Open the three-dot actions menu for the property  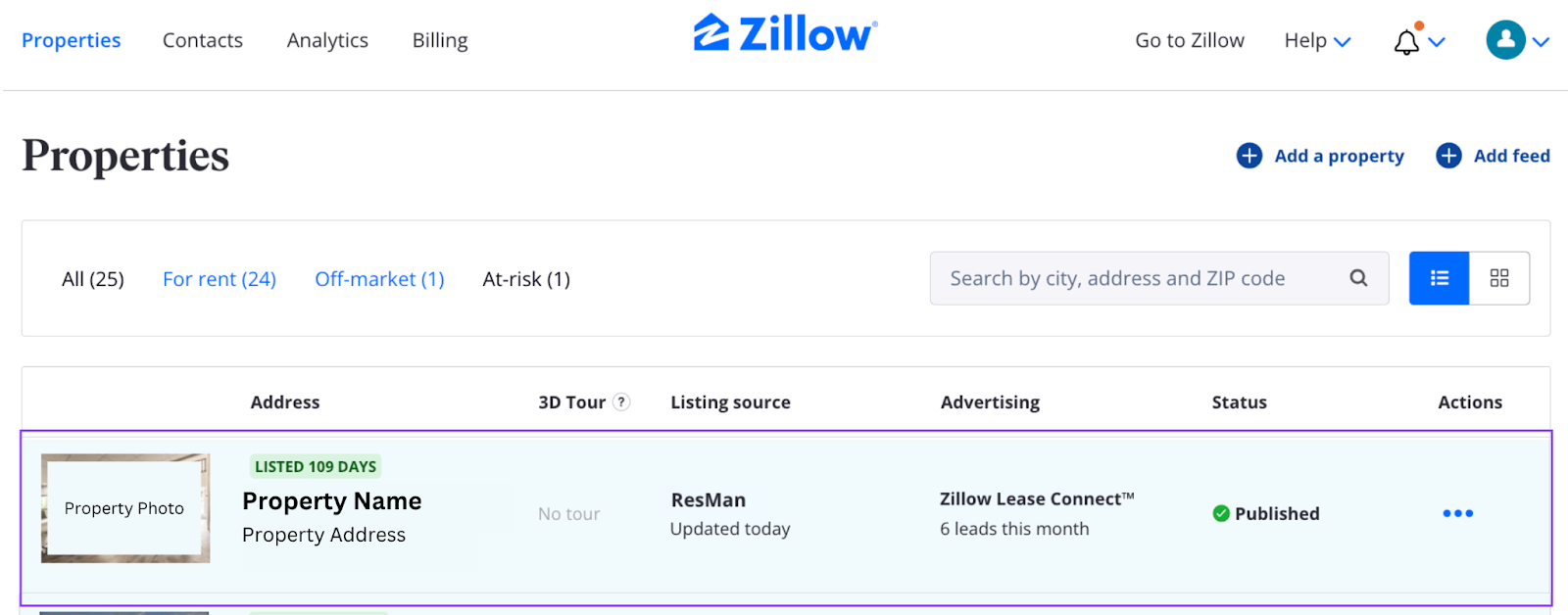pos(1457,513)
